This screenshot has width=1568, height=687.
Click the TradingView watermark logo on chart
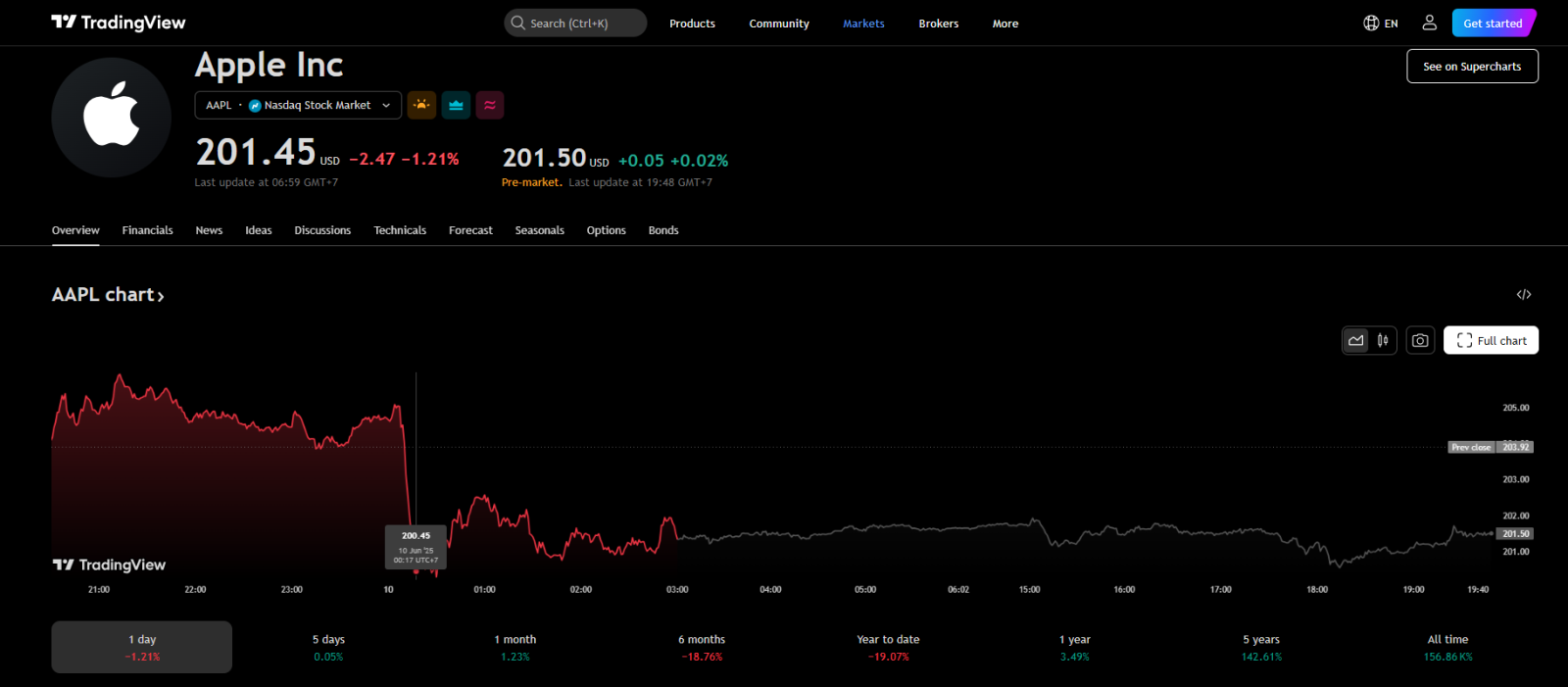(x=109, y=564)
